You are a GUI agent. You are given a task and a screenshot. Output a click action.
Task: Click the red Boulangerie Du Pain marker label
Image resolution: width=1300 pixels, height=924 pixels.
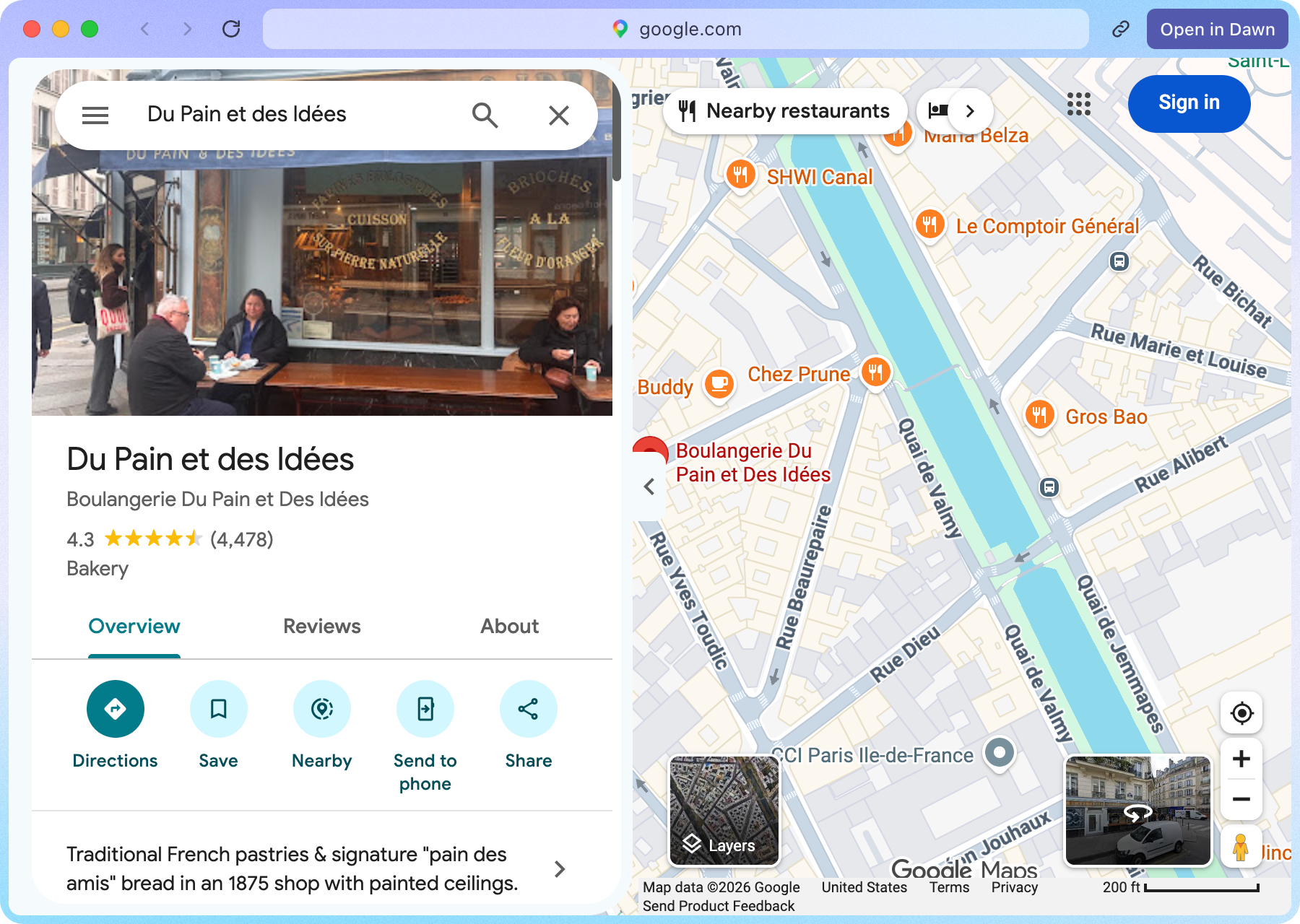(753, 463)
